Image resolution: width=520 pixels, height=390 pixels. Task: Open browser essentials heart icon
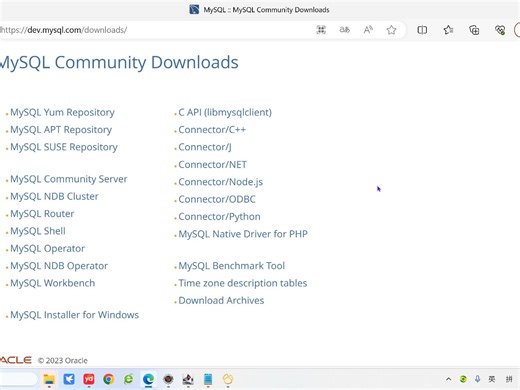coord(500,30)
